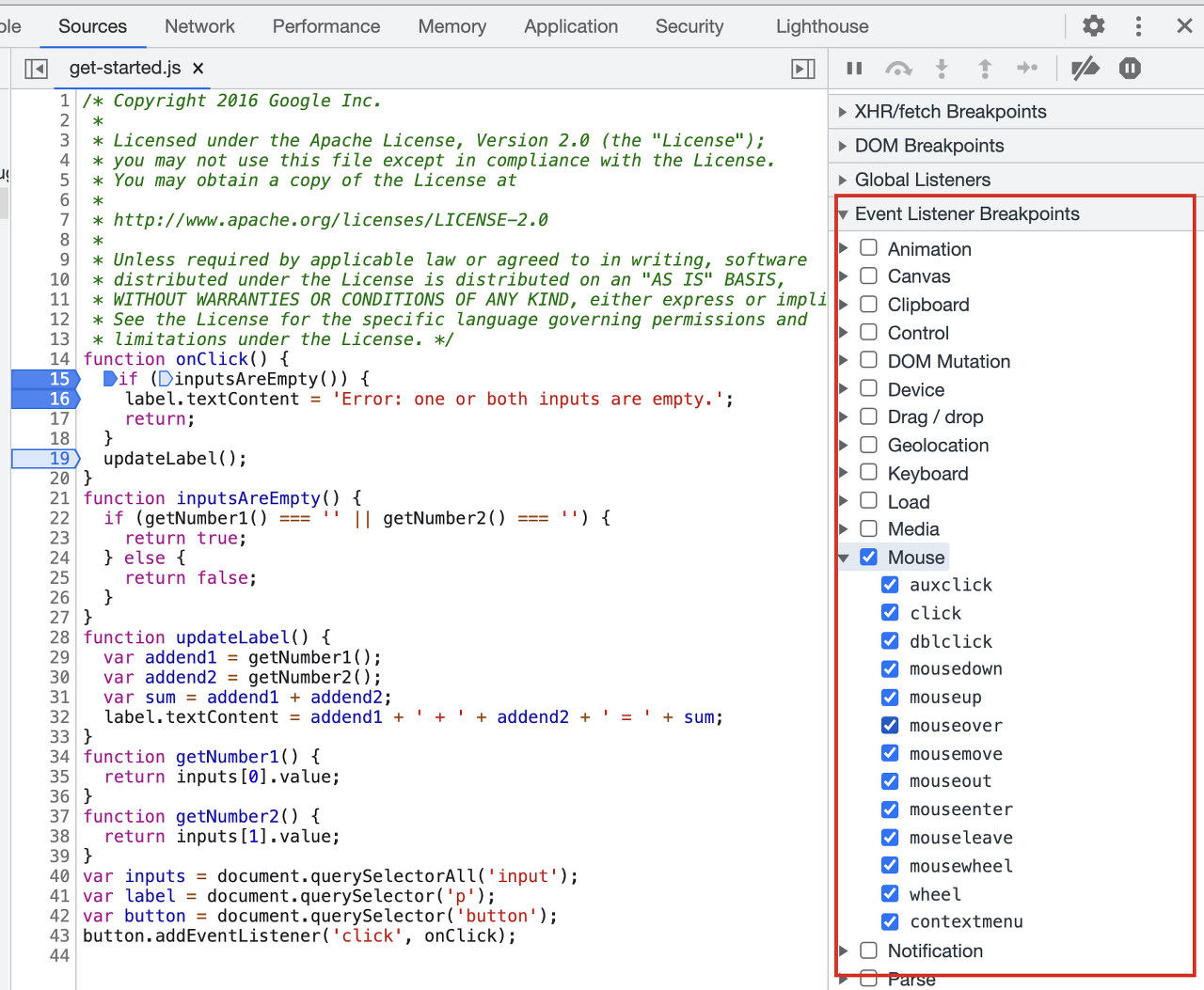
Task: Close the get-started.js file tab
Action: pyautogui.click(x=198, y=69)
